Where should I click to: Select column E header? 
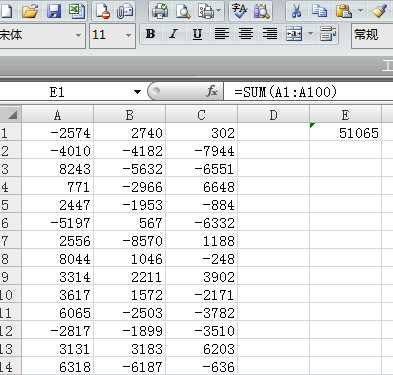point(345,115)
